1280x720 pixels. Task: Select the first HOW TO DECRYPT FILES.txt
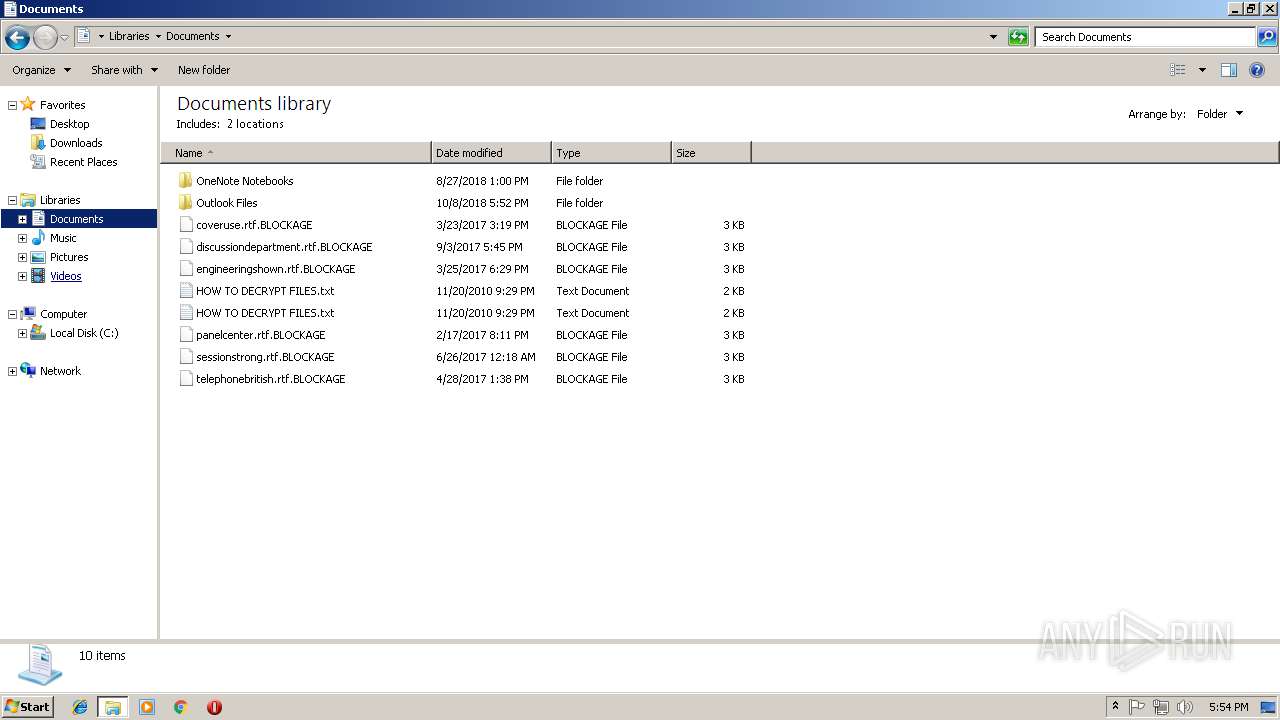[265, 291]
